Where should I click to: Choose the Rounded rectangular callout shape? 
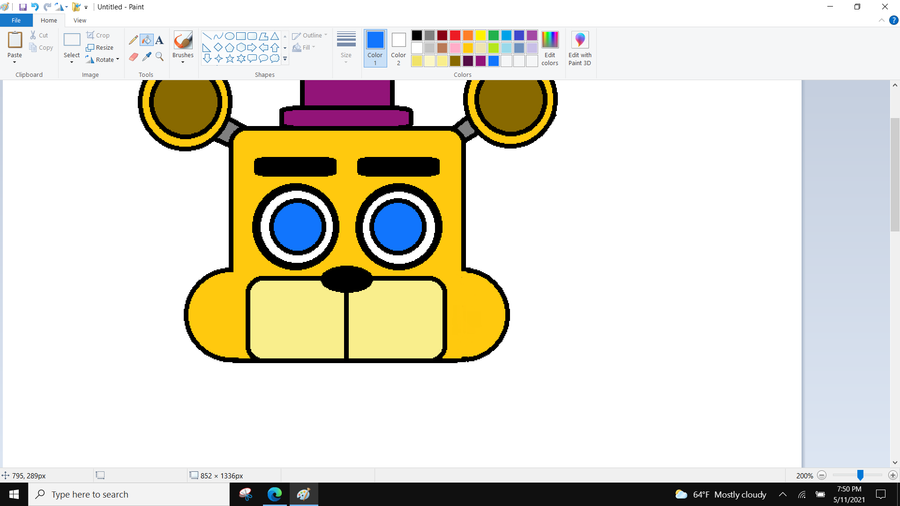click(252, 59)
